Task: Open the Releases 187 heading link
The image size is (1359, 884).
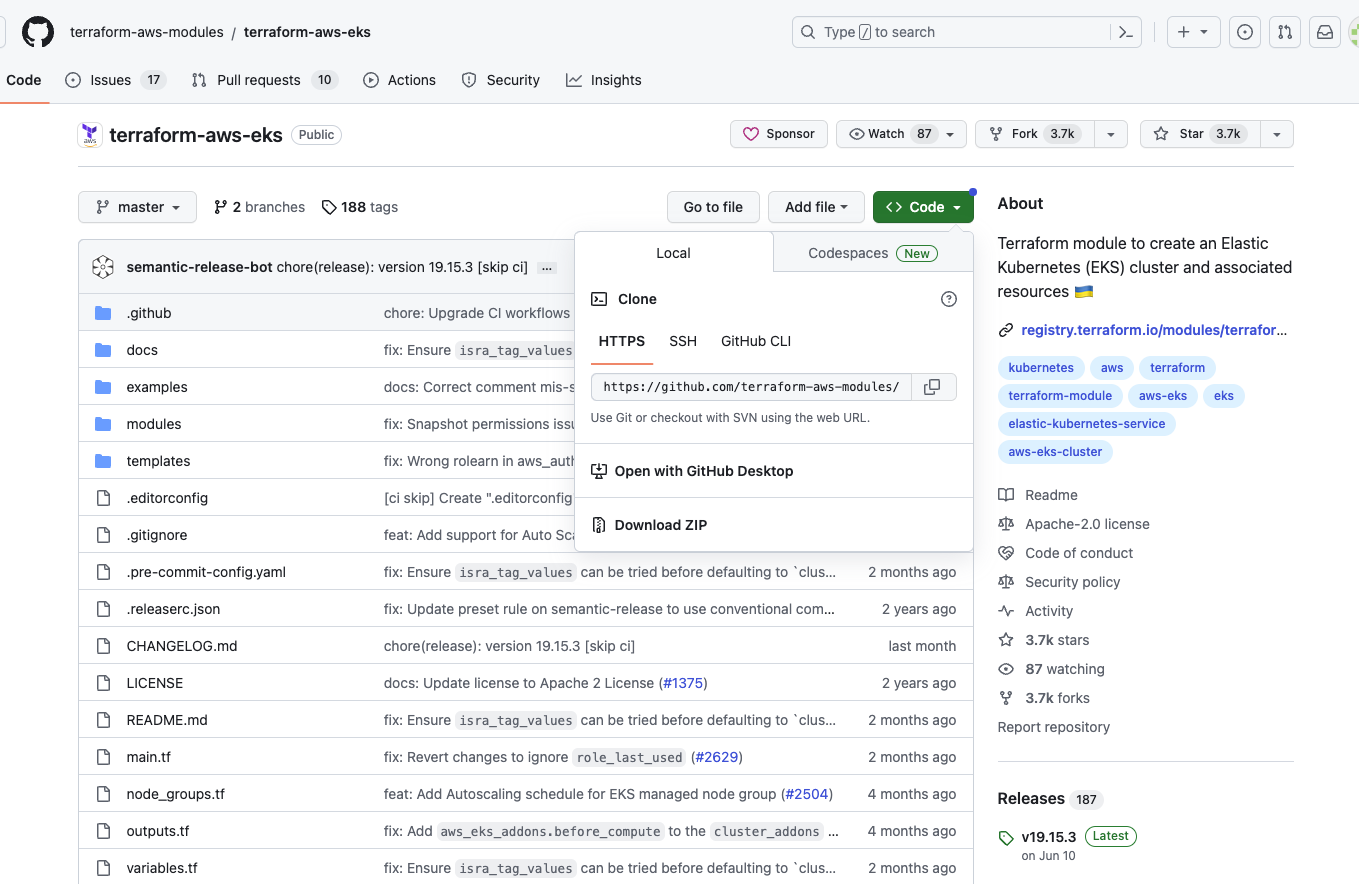Action: click(1050, 799)
